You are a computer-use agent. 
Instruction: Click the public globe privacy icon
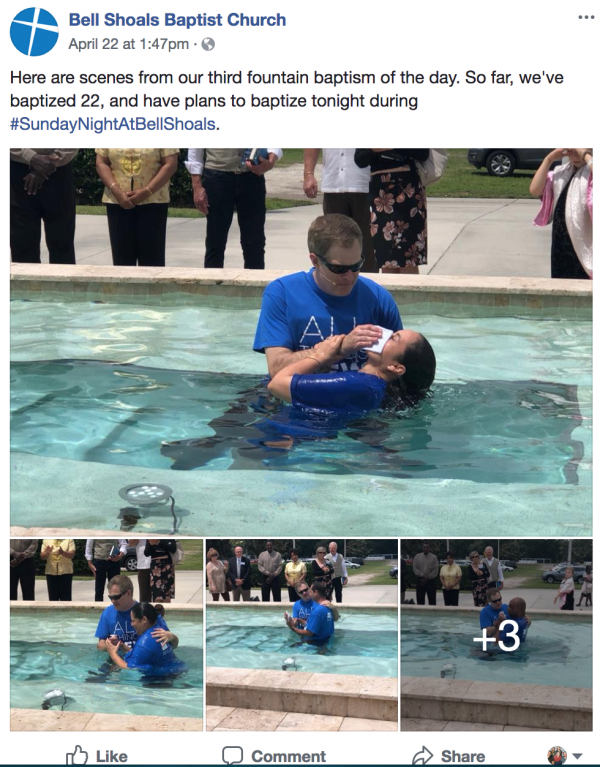click(208, 45)
